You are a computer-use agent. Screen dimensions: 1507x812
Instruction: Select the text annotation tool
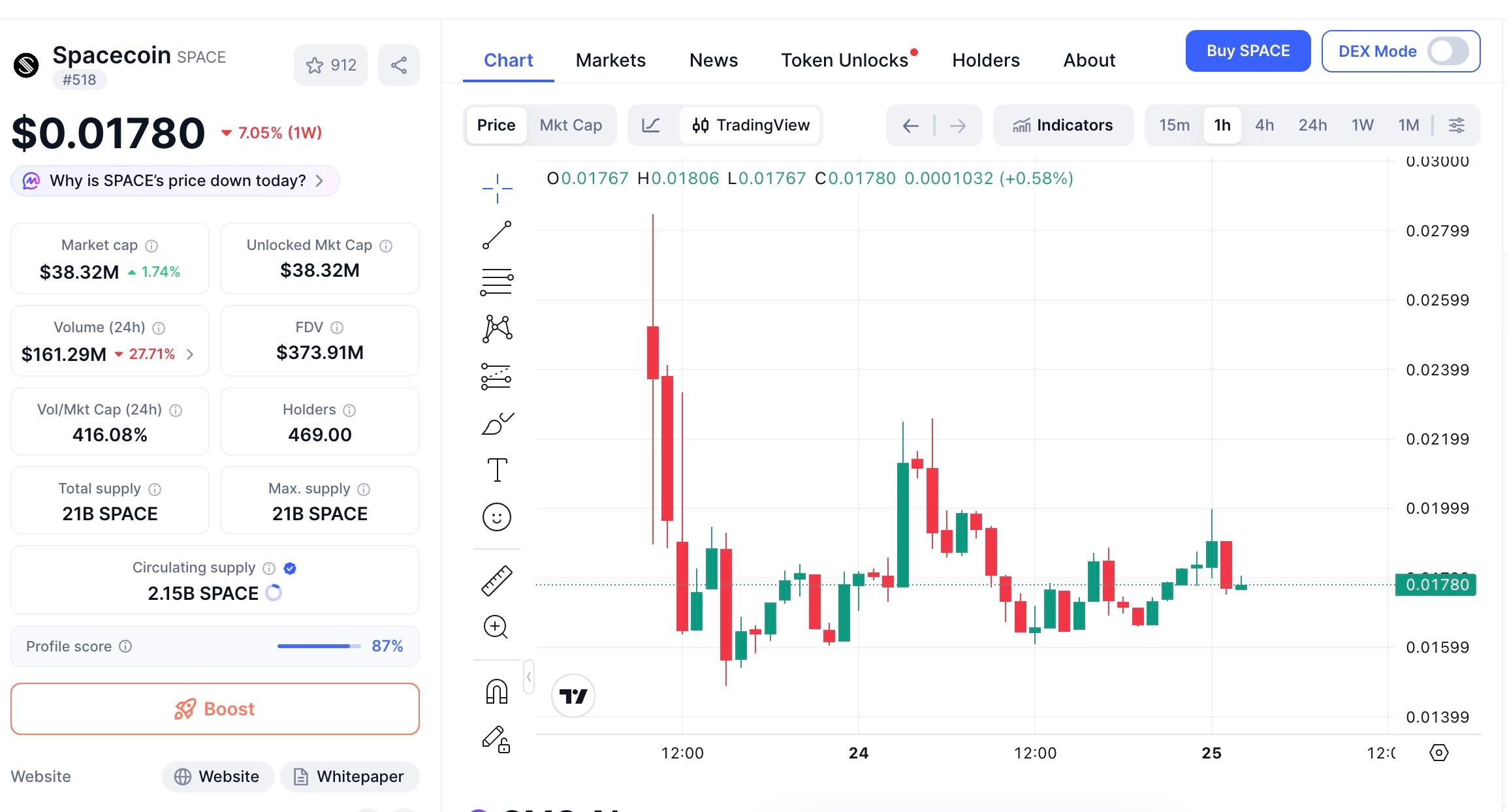[496, 469]
